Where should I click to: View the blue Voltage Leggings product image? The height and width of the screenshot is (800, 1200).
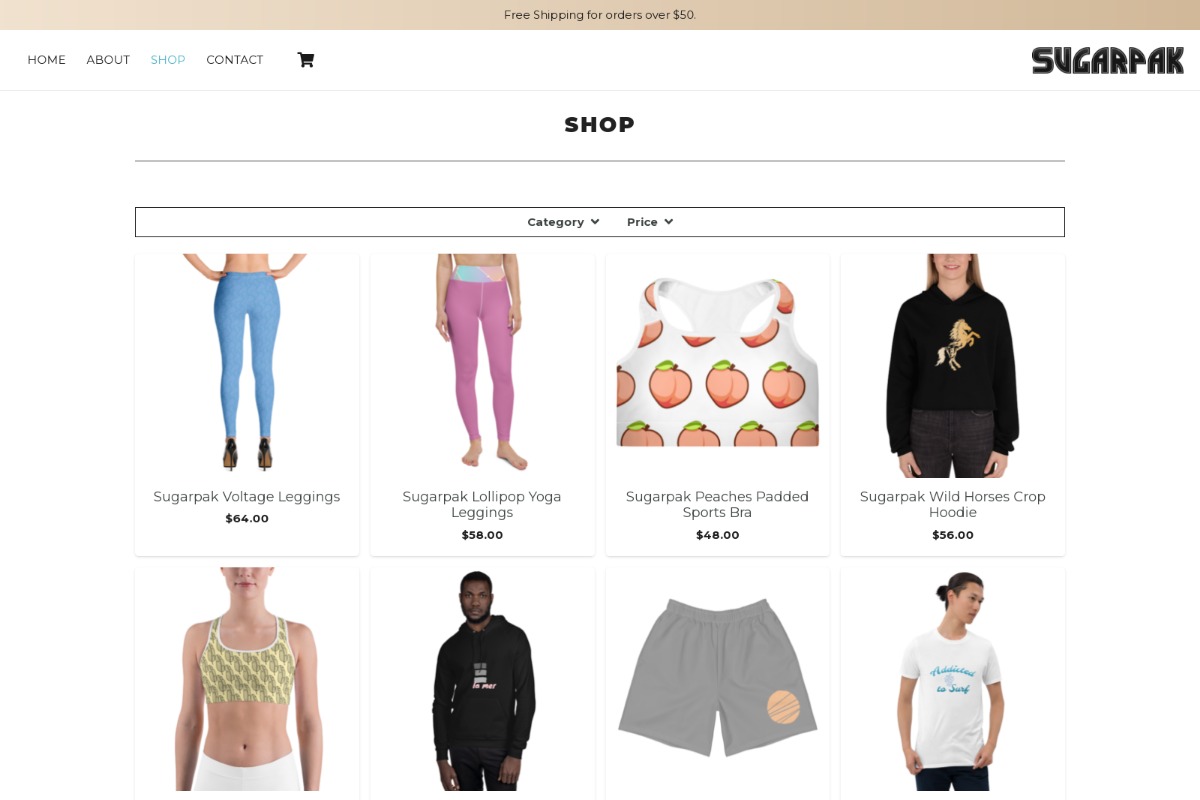[247, 365]
